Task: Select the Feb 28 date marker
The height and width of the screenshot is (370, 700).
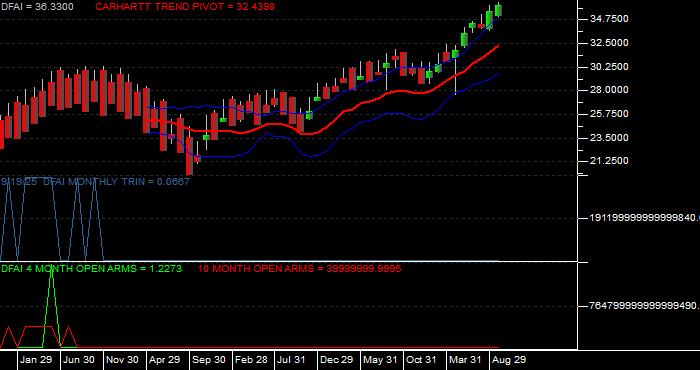Action: click(251, 360)
